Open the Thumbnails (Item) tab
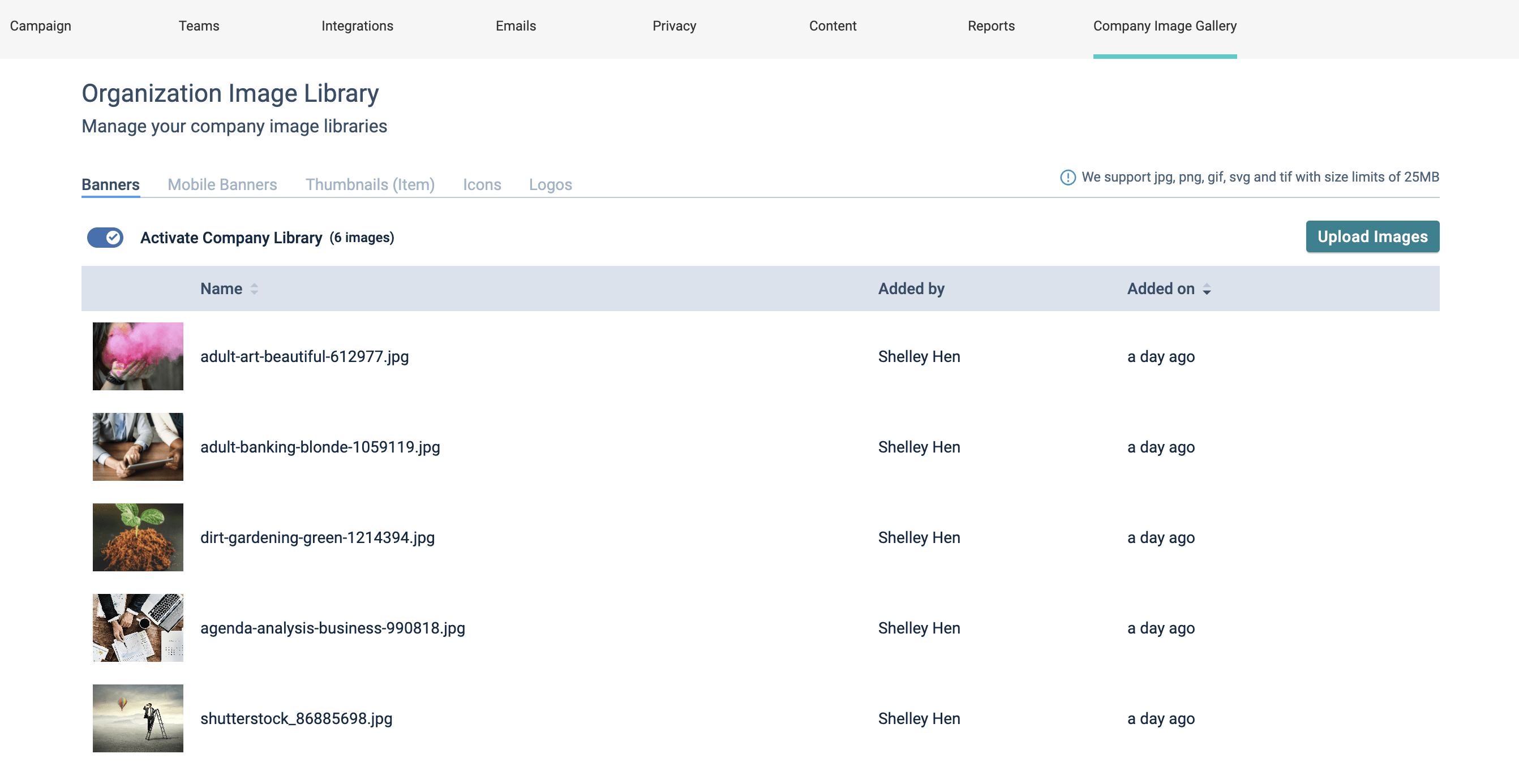1519x784 pixels. (x=370, y=184)
